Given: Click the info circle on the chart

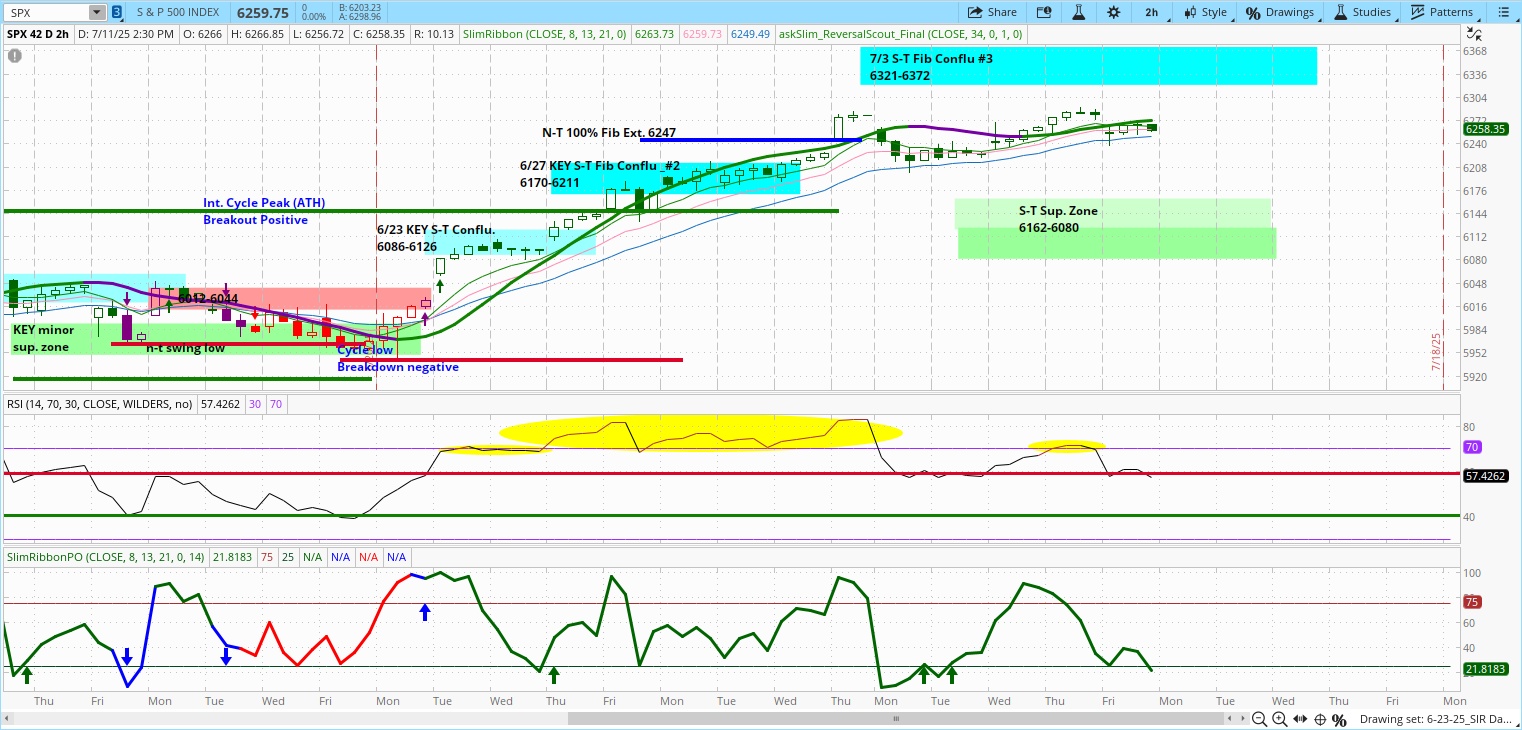Looking at the screenshot, I should click(x=14, y=55).
